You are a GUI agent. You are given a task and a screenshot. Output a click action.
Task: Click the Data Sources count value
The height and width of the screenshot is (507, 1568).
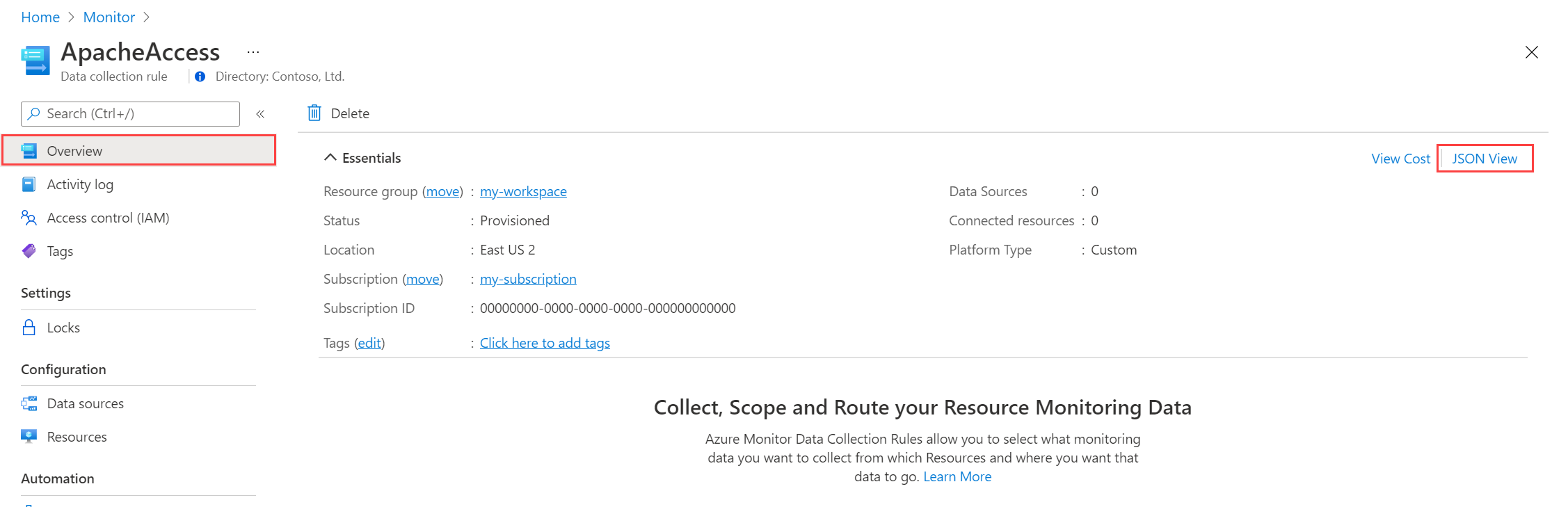click(x=1094, y=191)
